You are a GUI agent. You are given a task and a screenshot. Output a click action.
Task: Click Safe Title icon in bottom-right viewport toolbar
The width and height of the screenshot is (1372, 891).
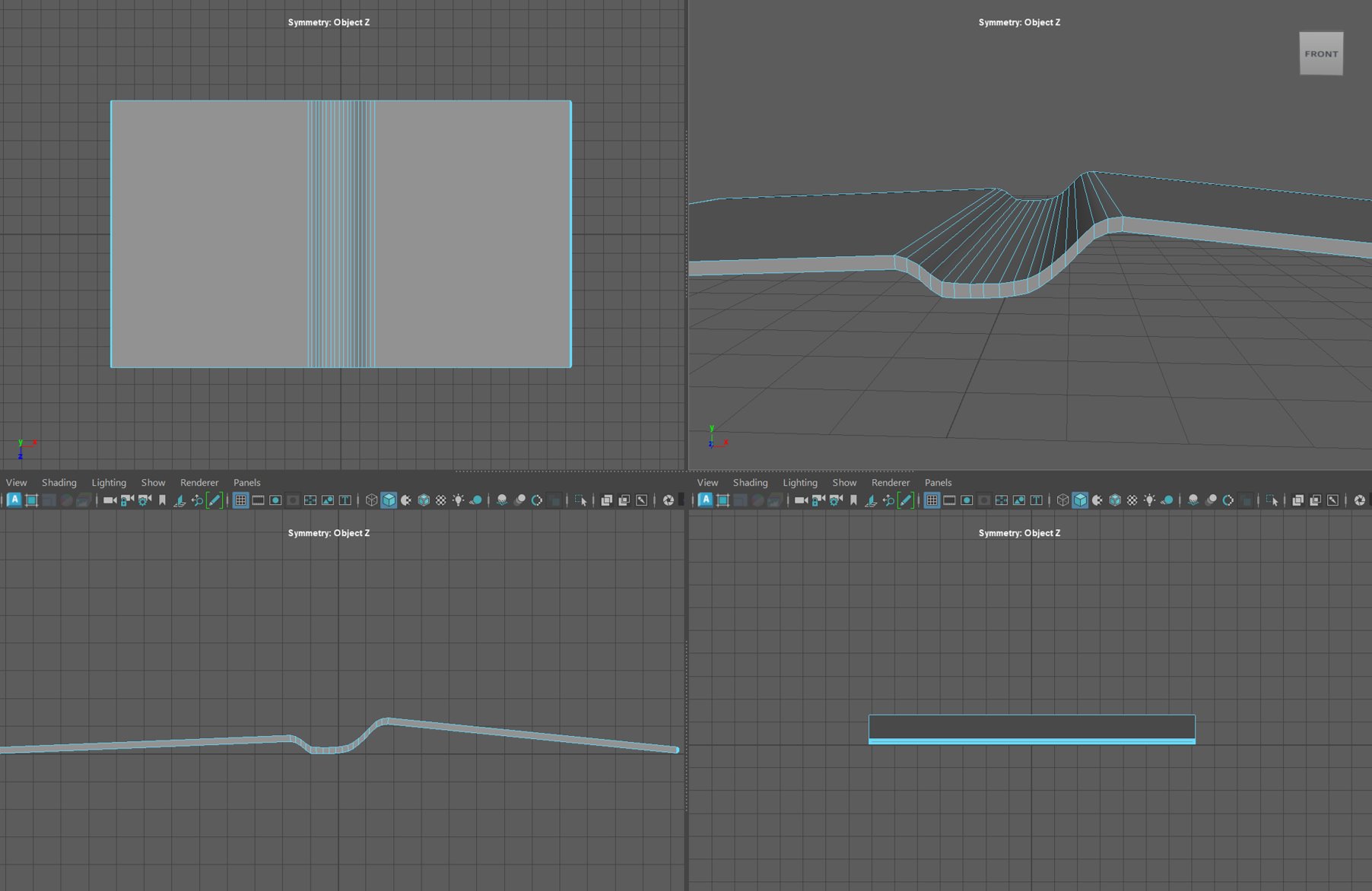click(x=1036, y=500)
